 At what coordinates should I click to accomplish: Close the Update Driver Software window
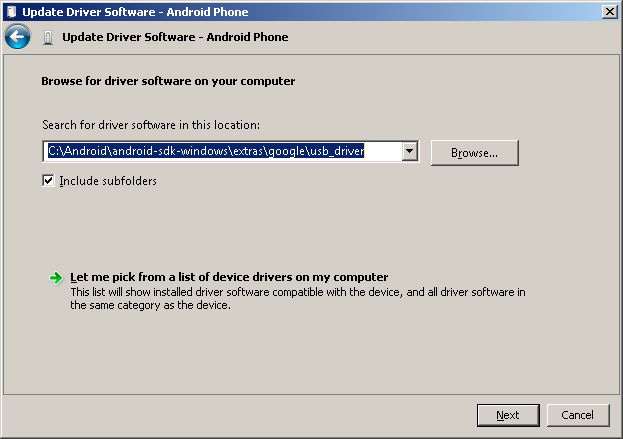(608, 11)
